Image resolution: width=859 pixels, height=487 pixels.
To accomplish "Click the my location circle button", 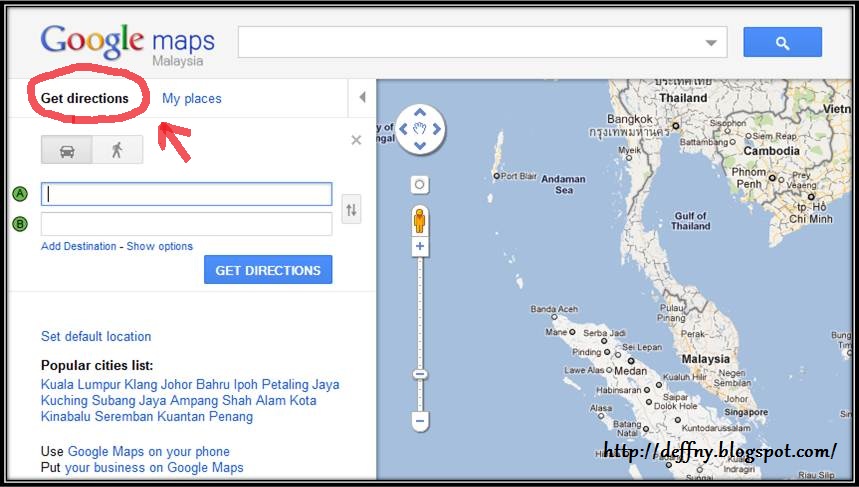I will 420,185.
